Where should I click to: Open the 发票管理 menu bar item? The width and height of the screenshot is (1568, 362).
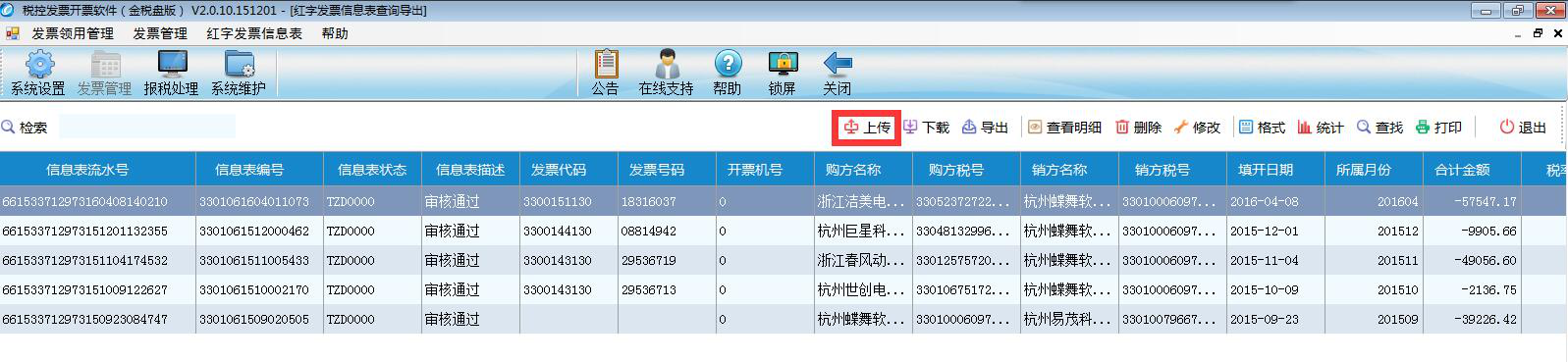[x=160, y=33]
